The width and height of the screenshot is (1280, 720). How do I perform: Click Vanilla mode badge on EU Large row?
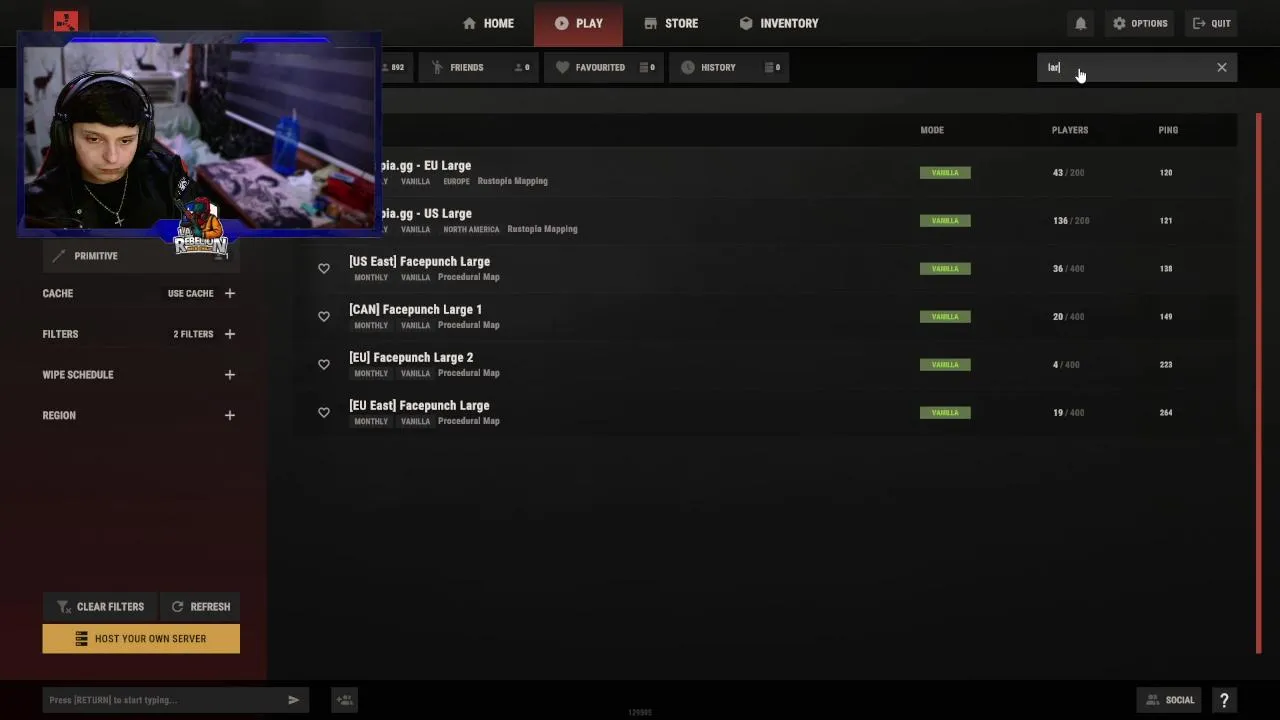[945, 173]
